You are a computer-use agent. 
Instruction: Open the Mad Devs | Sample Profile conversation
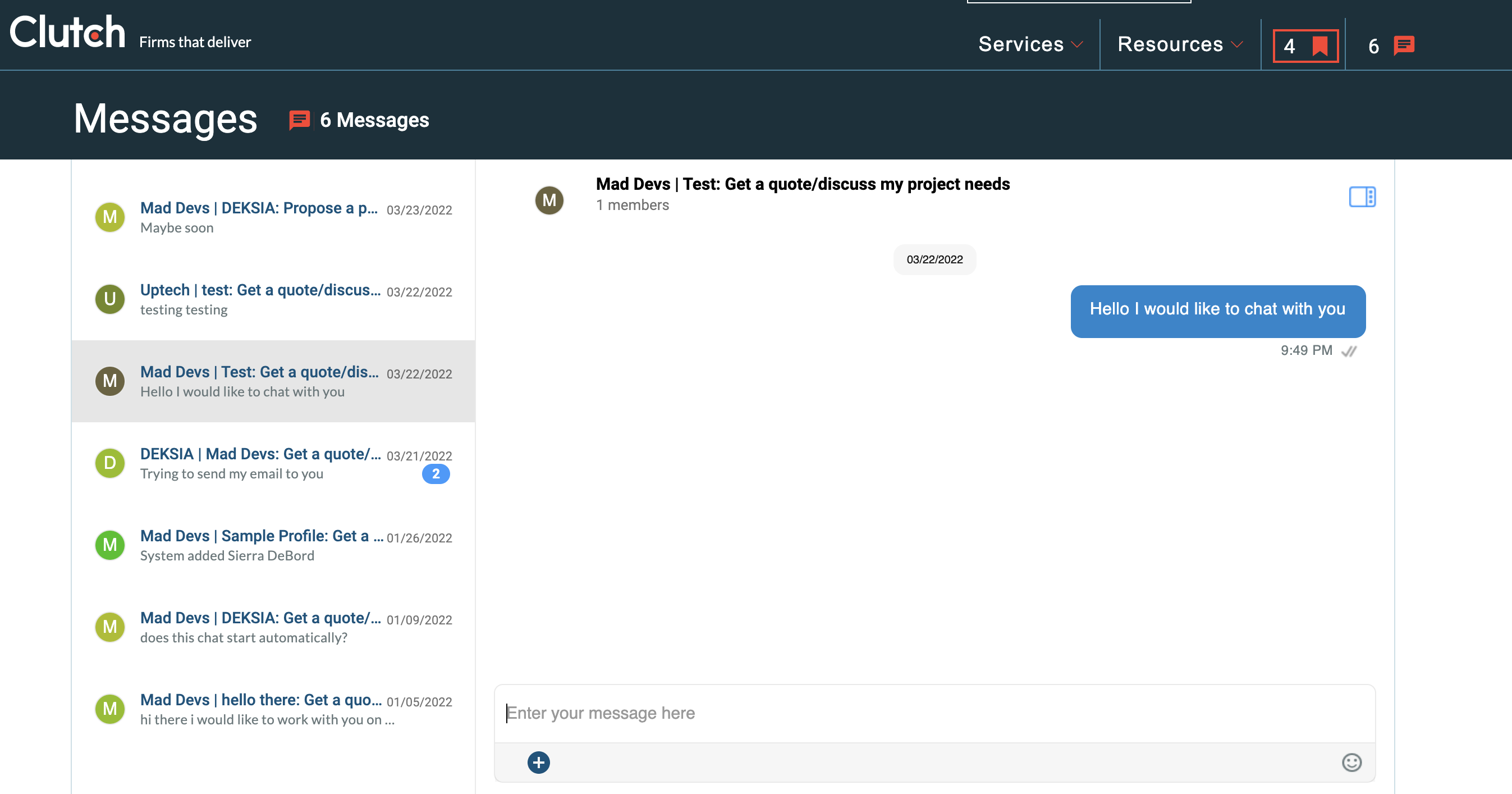tap(273, 545)
